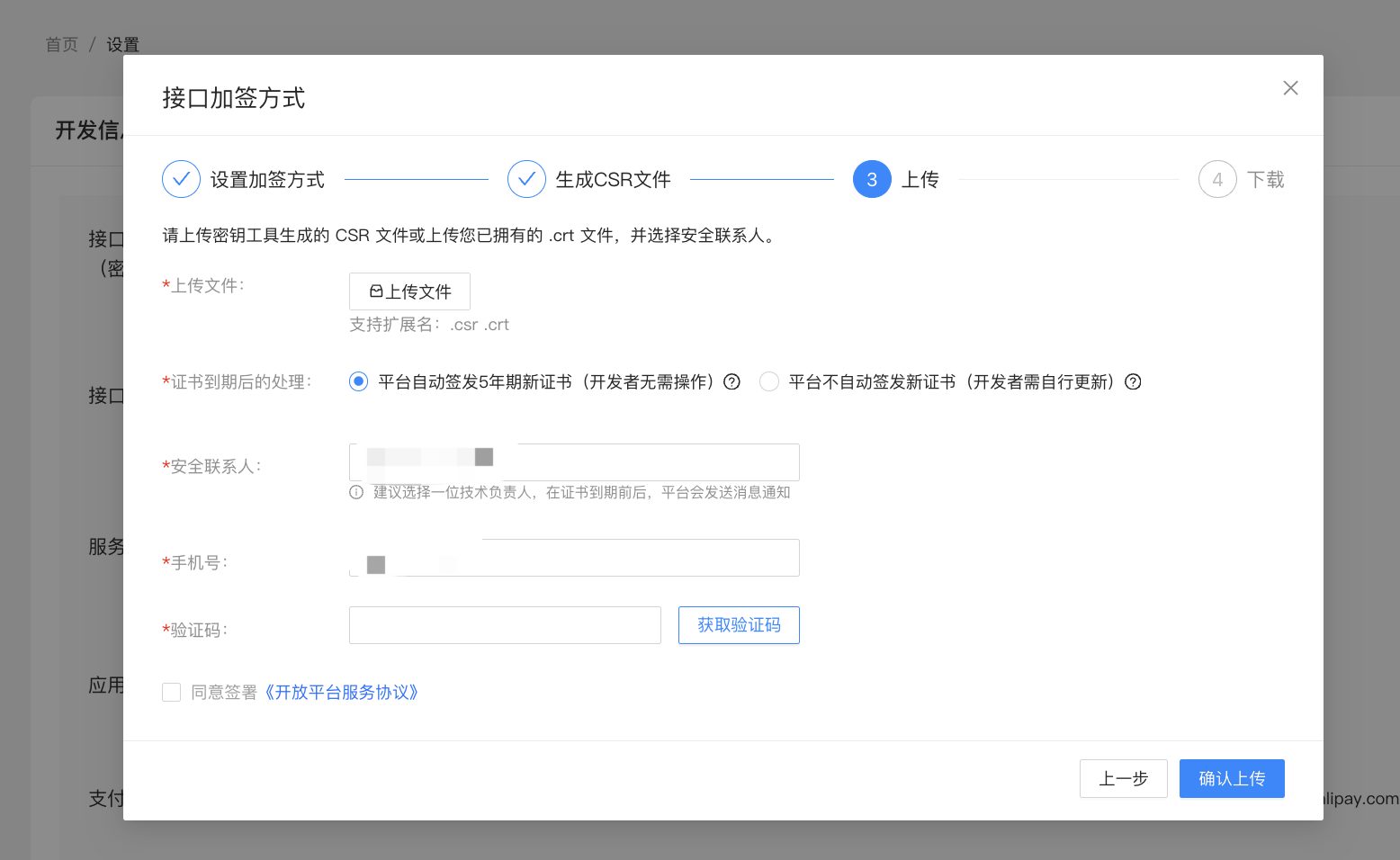1400x860 pixels.
Task: Navigate to 首页 in the breadcrumb
Action: click(61, 44)
